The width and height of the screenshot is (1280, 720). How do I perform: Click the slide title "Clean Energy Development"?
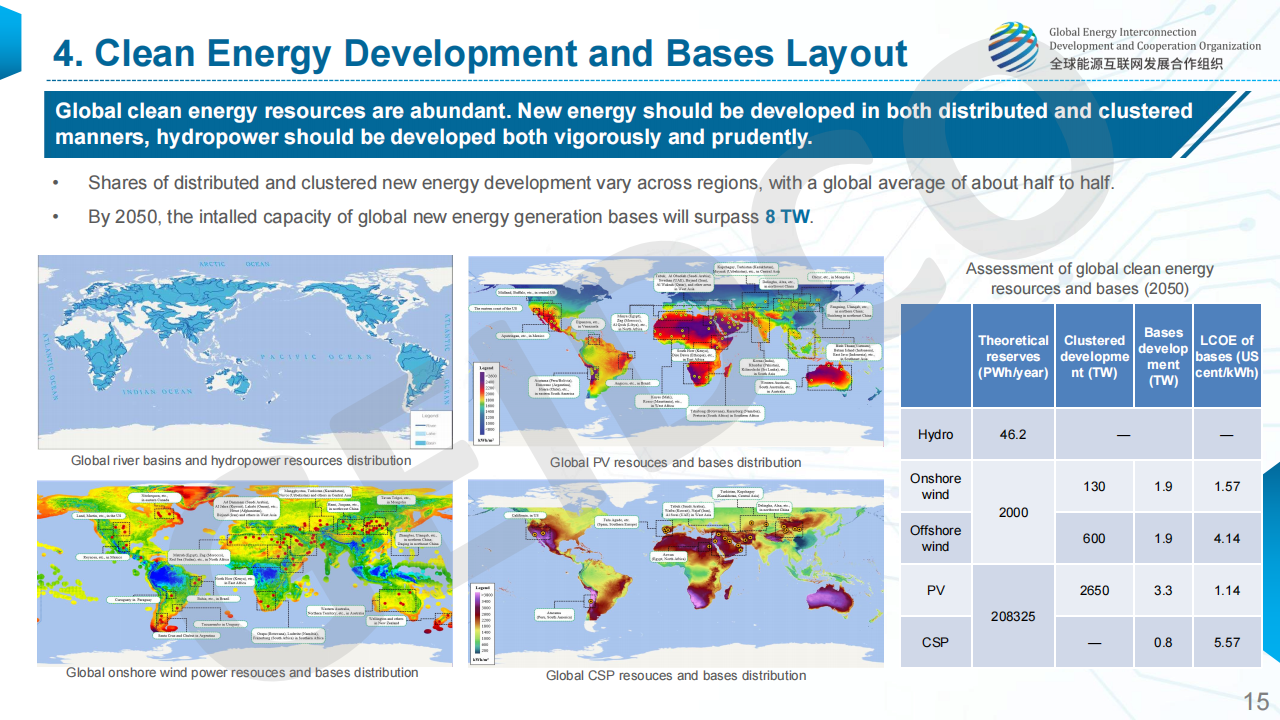(480, 54)
